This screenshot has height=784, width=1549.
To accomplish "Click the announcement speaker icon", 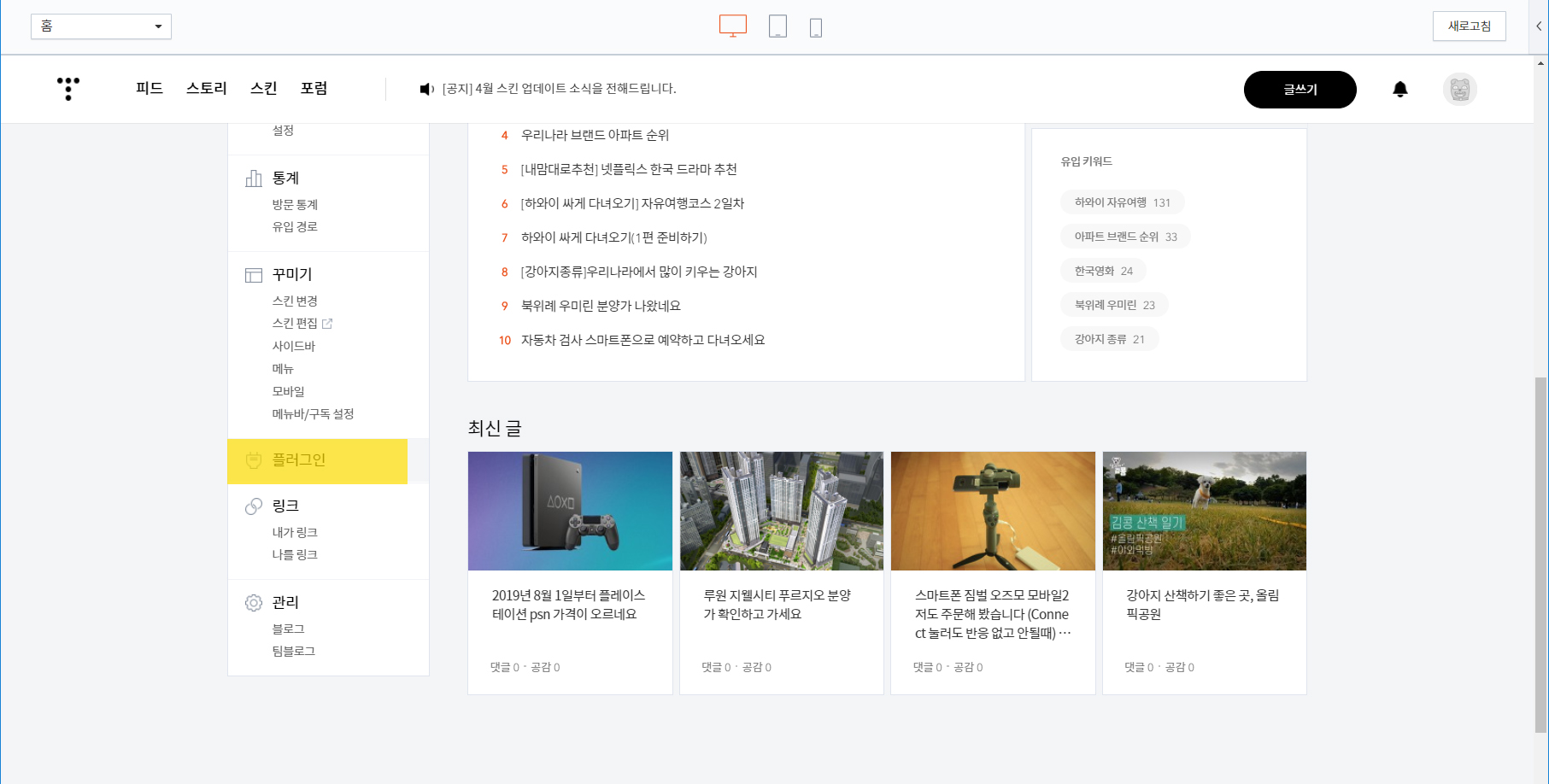I will coord(426,89).
